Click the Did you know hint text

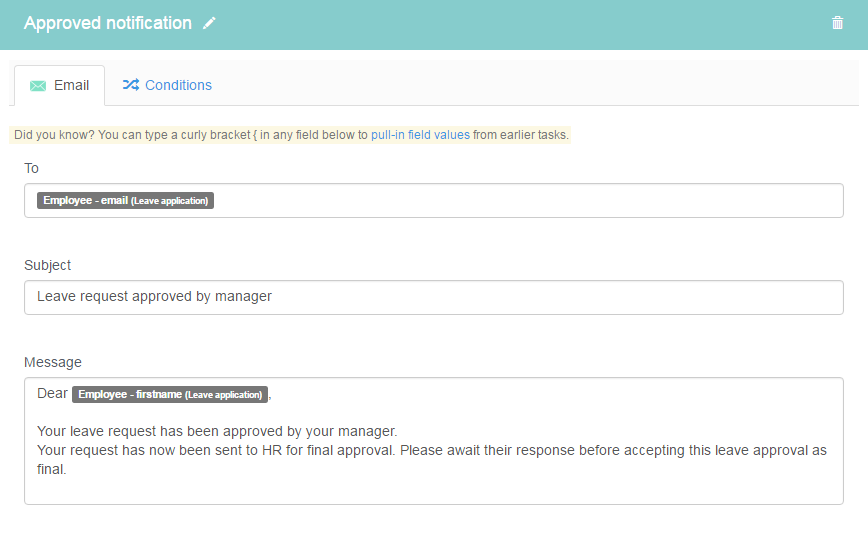290,135
